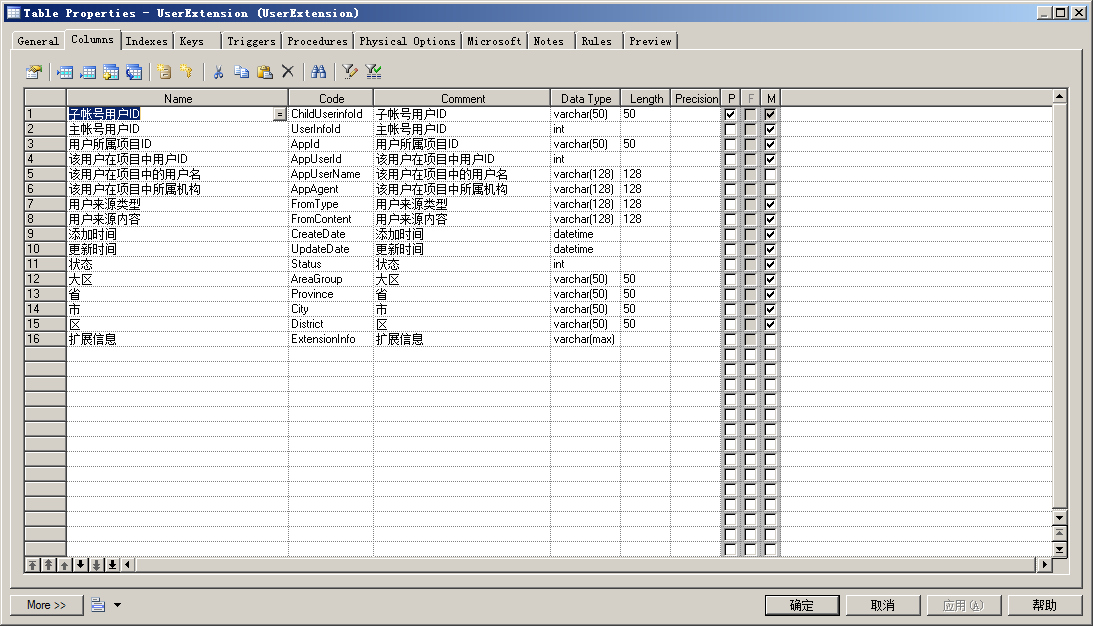Screen dimensions: 1093x626
Task: Check Primary key box for ChildUserinfoId row
Action: point(730,114)
